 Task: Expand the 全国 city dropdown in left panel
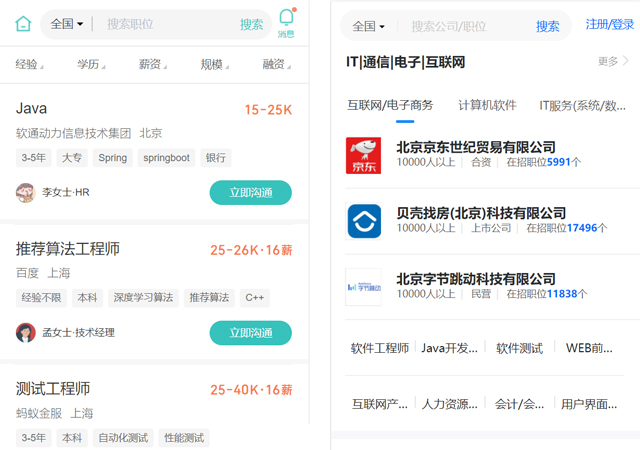[67, 24]
